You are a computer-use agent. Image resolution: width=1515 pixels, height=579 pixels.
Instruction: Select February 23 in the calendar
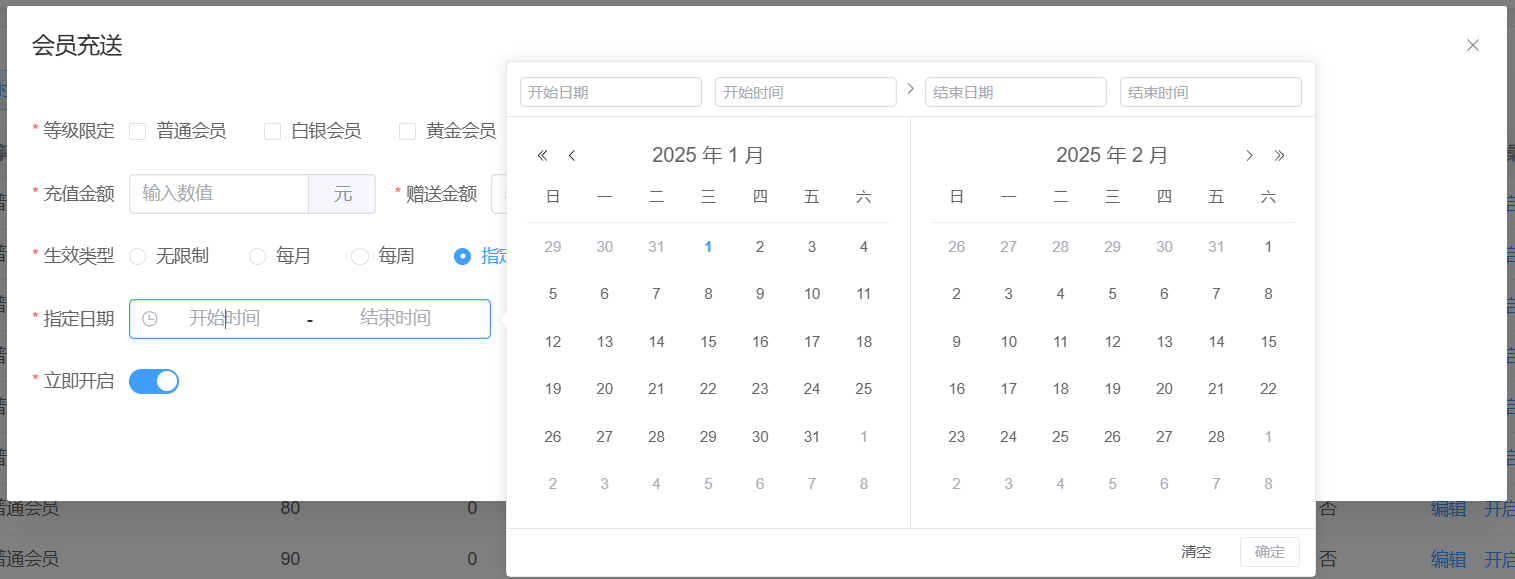(x=957, y=437)
